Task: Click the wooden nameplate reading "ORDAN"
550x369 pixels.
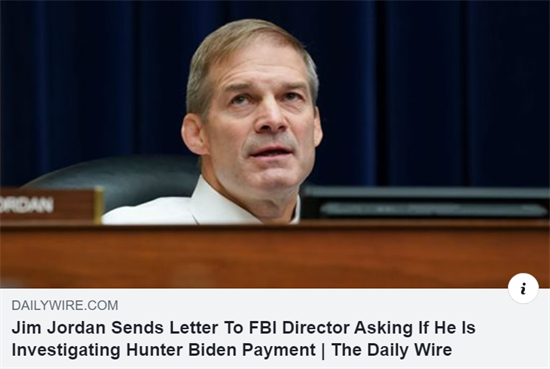Action: tap(51, 205)
